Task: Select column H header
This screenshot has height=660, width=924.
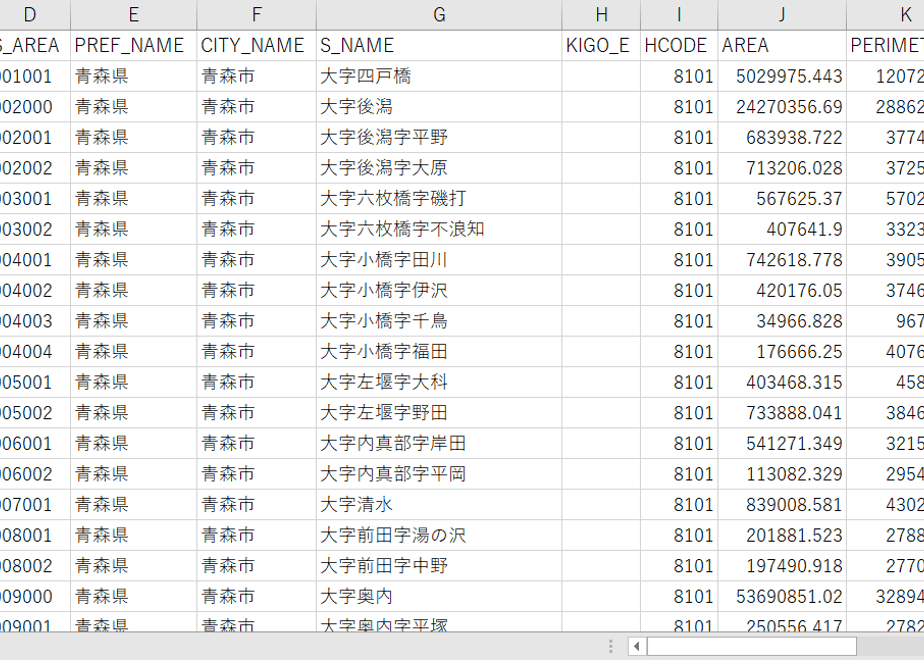Action: [601, 15]
